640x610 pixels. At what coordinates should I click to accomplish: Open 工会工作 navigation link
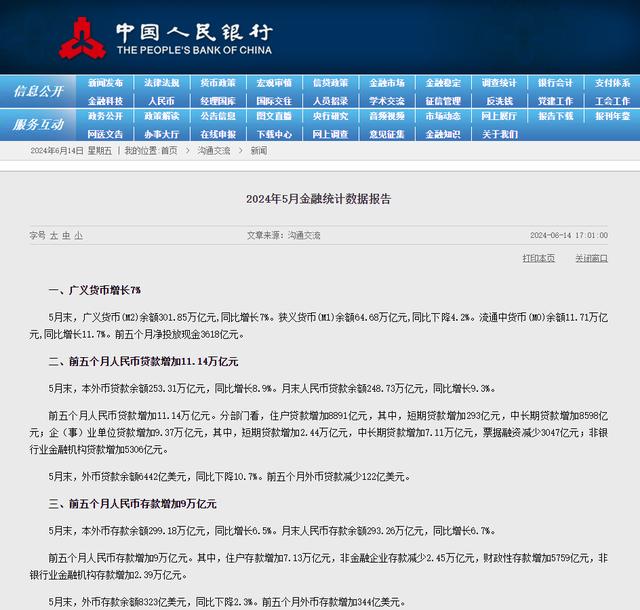point(612,101)
